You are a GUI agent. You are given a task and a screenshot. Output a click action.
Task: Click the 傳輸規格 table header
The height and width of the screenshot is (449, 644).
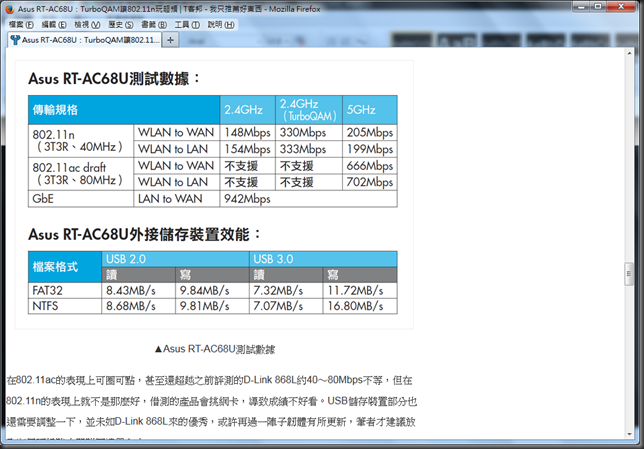(x=124, y=110)
